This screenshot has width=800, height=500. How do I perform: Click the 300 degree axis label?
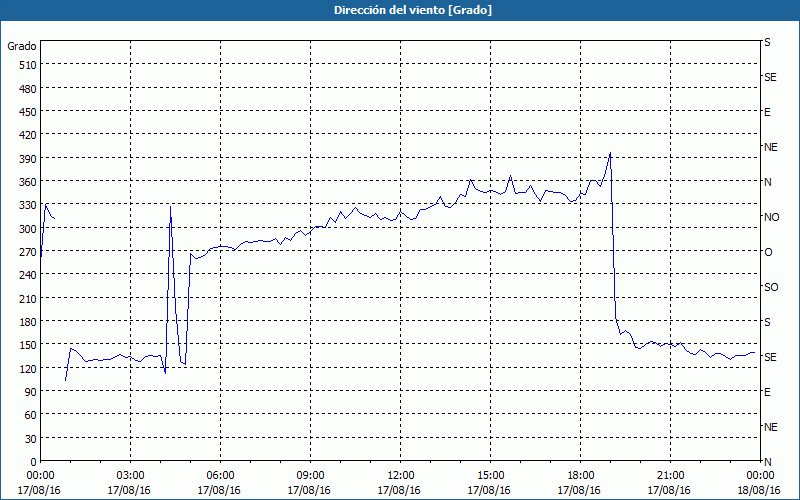click(29, 229)
